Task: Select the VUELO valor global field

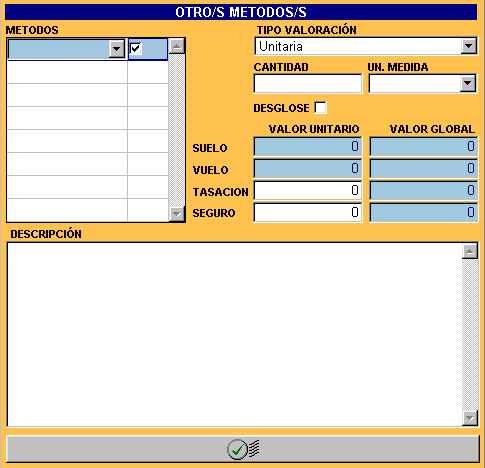Action: (423, 168)
